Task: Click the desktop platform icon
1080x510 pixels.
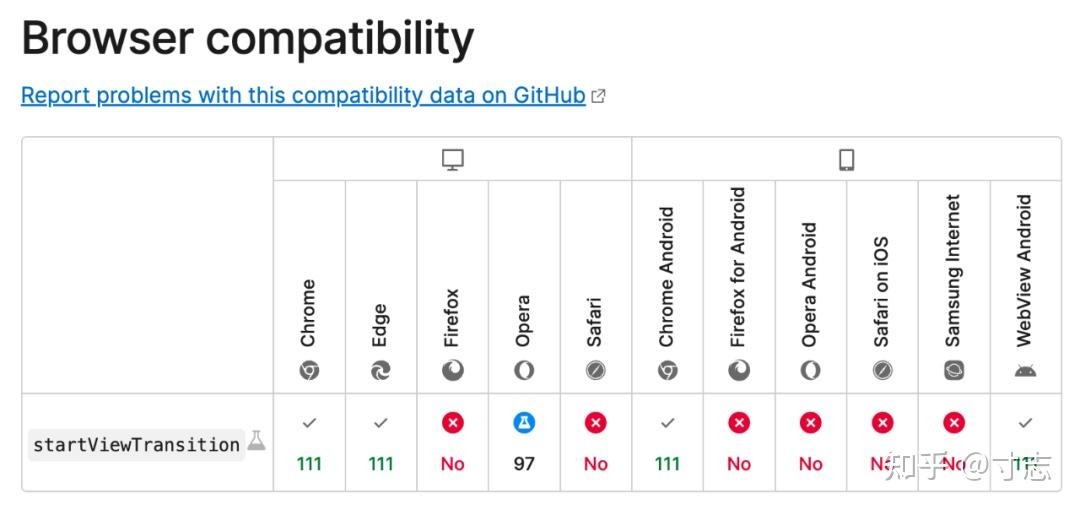Action: coord(453,159)
